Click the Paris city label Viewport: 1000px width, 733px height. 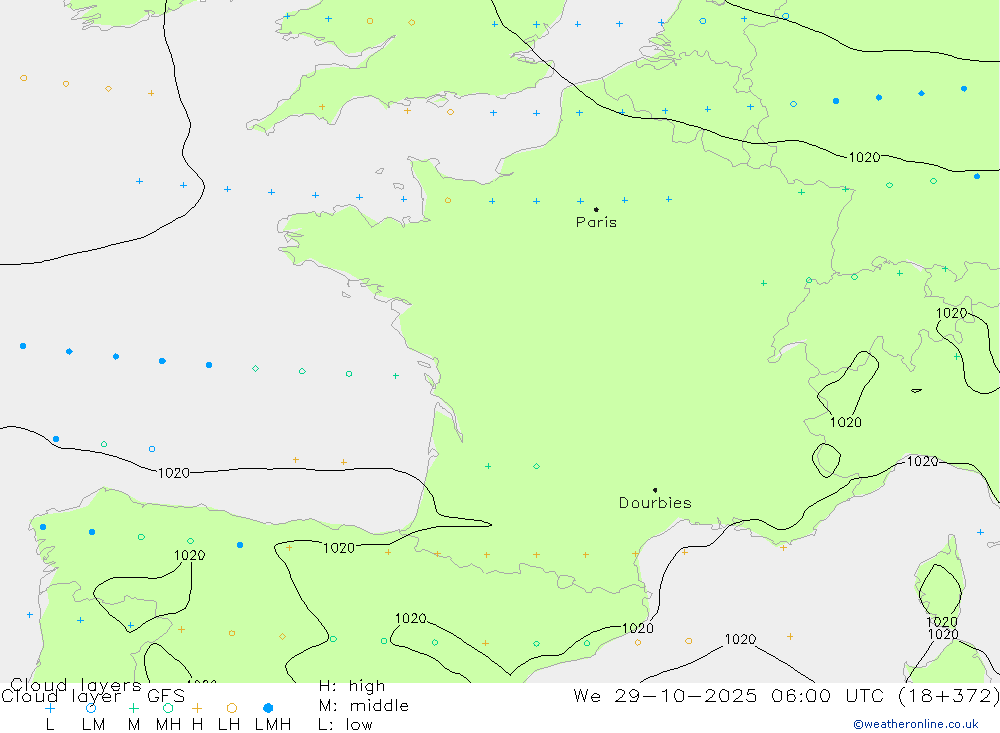[x=596, y=222]
